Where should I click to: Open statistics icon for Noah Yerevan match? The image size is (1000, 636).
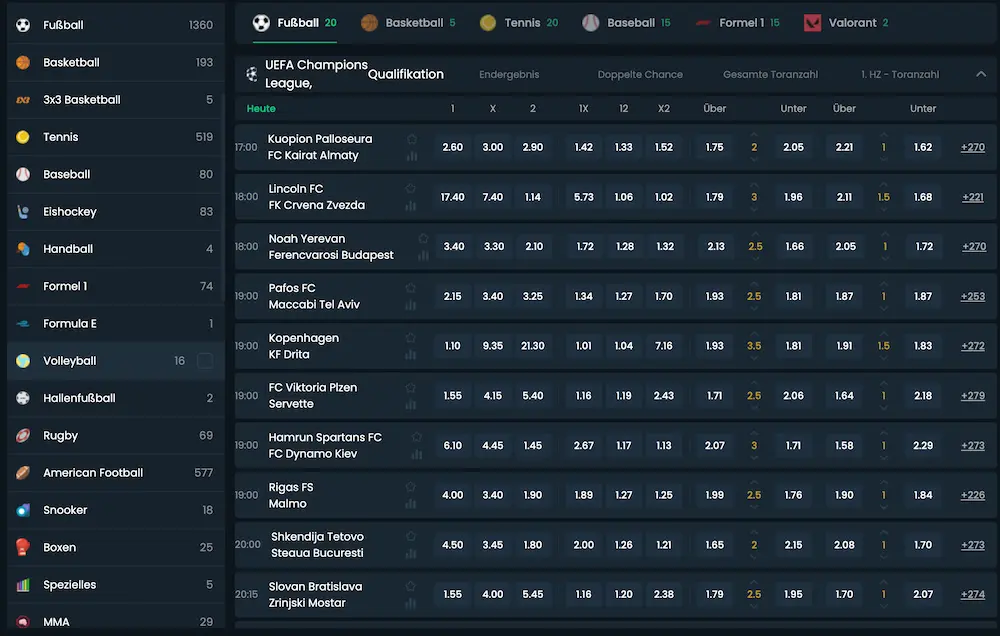point(423,255)
